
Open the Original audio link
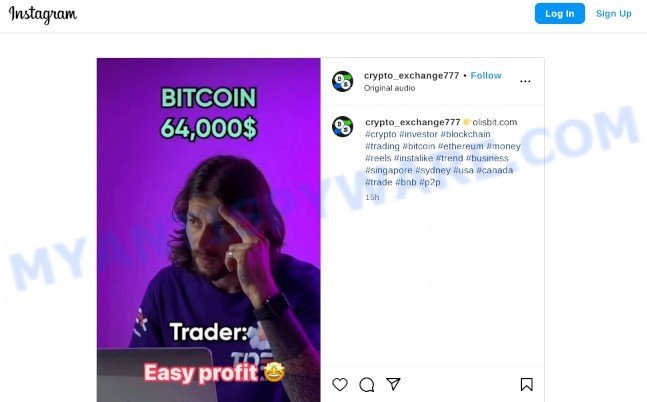[389, 88]
